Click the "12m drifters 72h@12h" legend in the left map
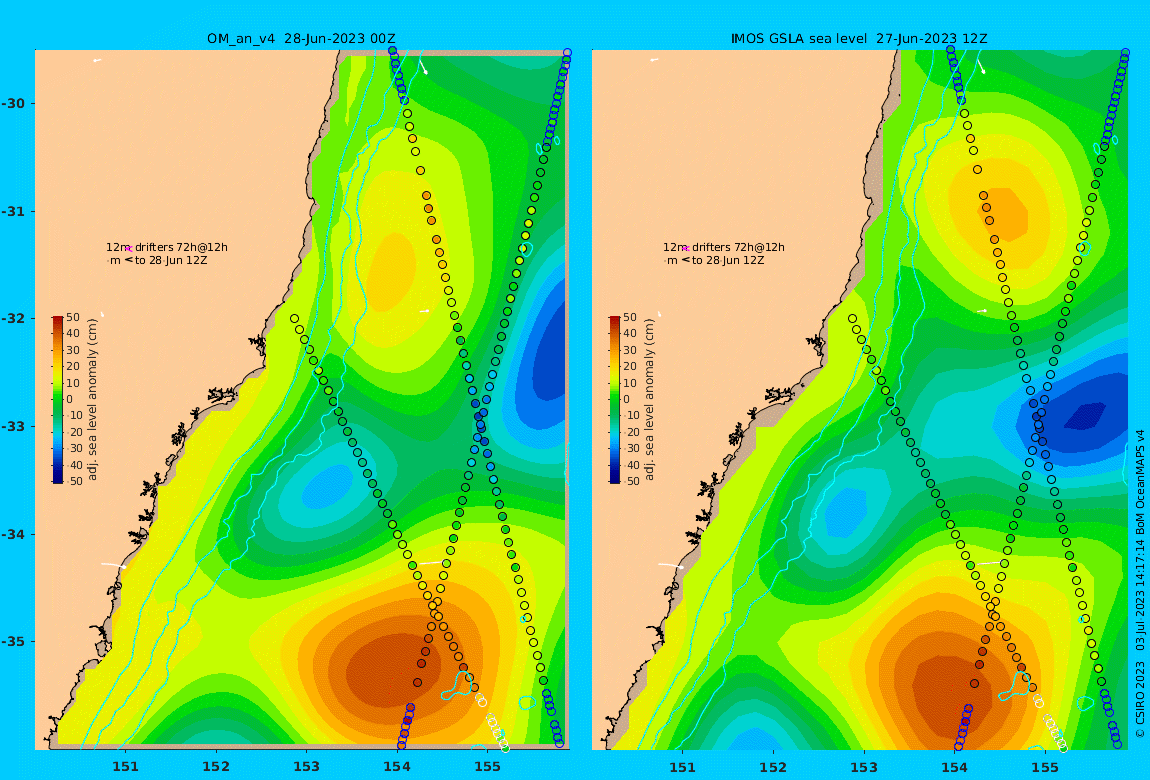1150x780 pixels. tap(167, 247)
